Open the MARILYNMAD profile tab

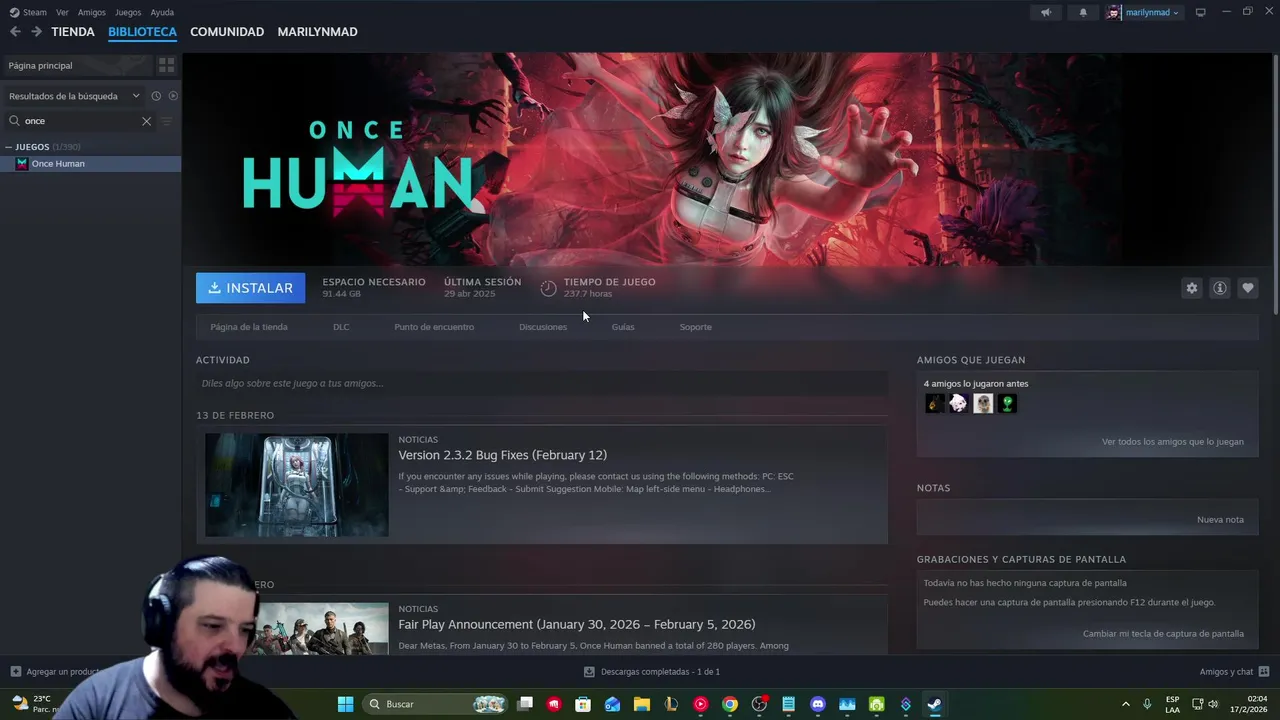317,32
